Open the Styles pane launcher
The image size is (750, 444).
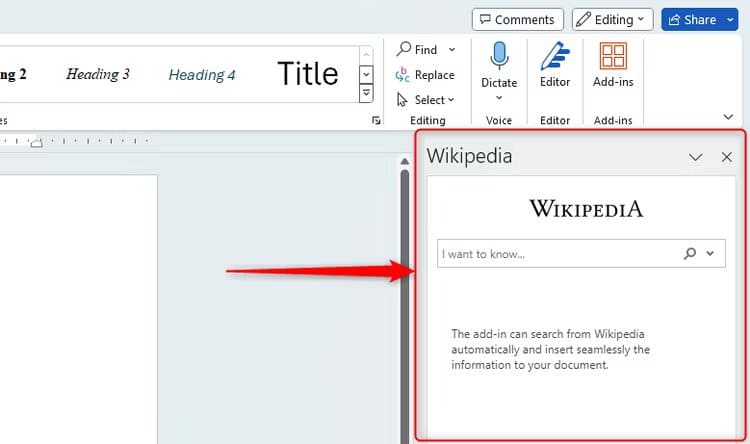click(376, 120)
